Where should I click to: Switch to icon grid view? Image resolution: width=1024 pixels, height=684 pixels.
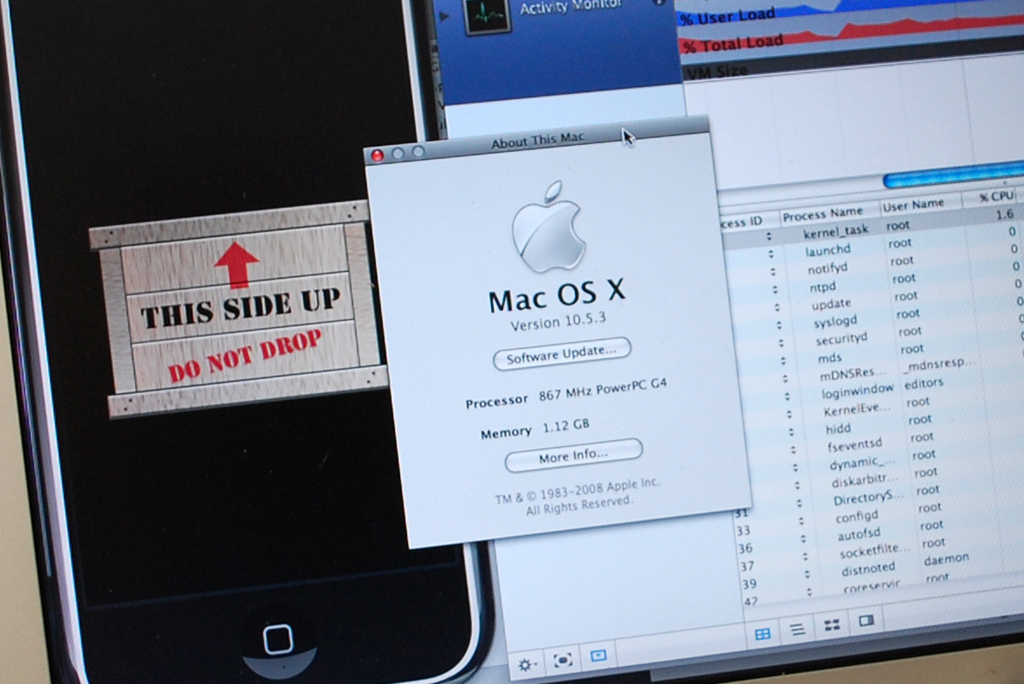coord(762,634)
